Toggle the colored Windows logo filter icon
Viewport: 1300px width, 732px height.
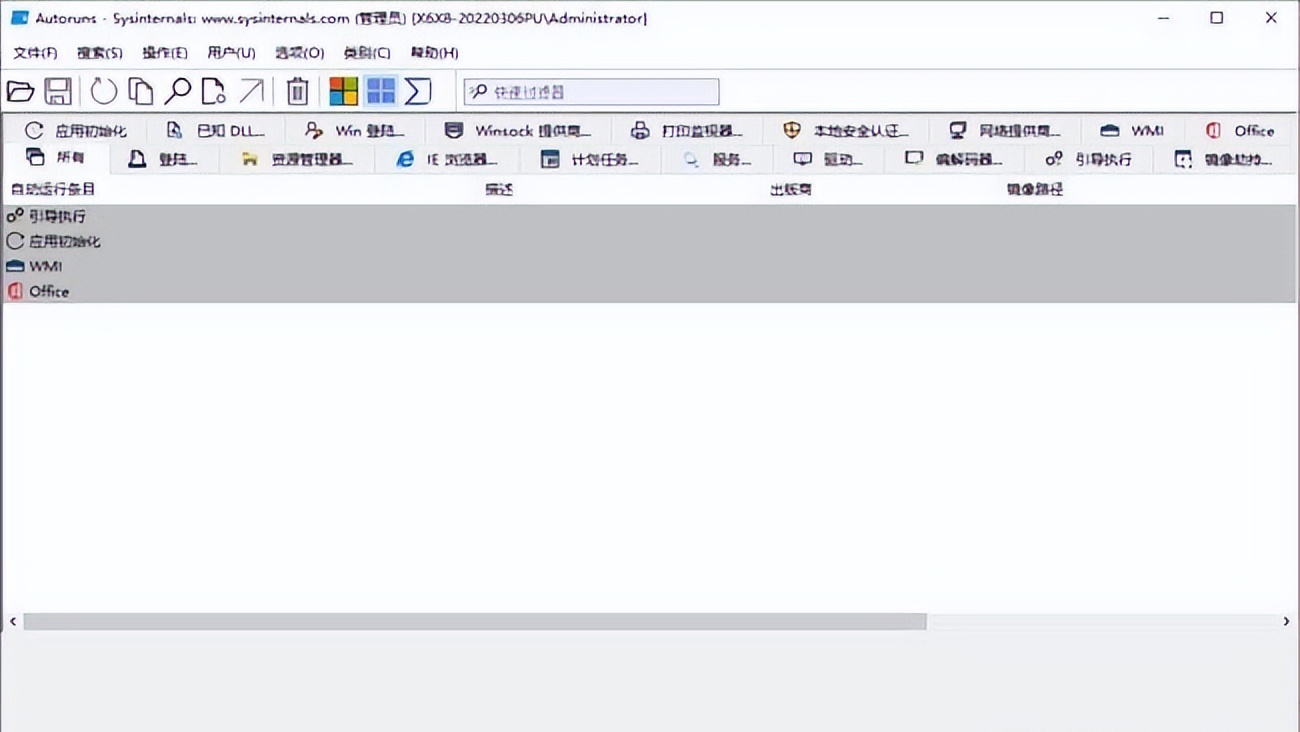point(343,92)
